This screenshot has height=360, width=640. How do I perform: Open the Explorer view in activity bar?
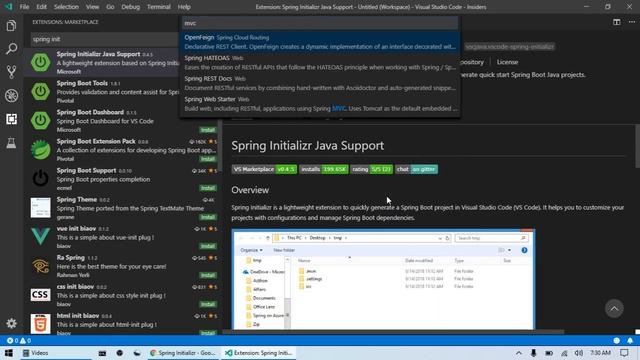coord(11,26)
